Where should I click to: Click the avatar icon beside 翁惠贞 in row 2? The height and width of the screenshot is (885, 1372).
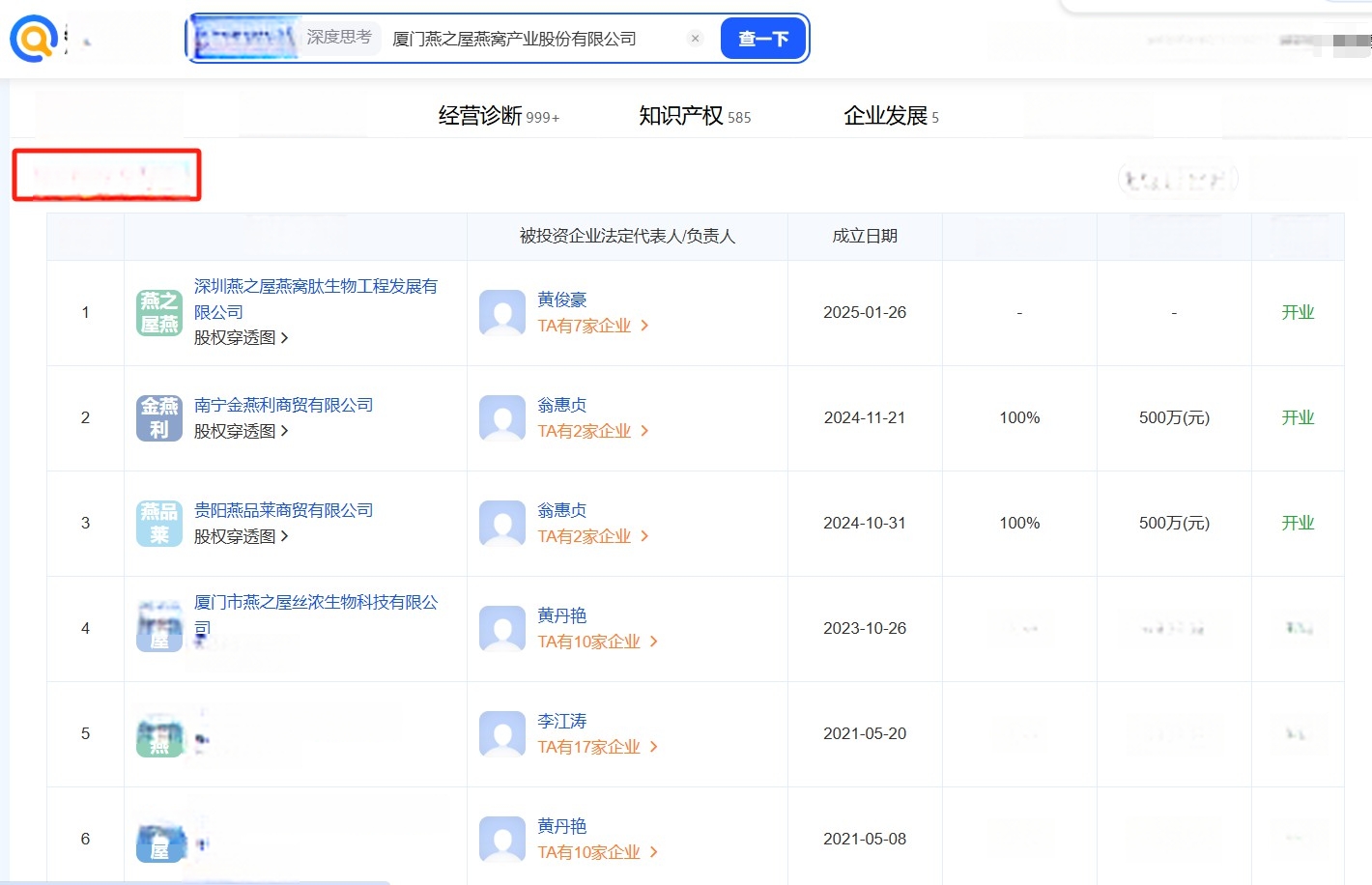click(x=502, y=418)
